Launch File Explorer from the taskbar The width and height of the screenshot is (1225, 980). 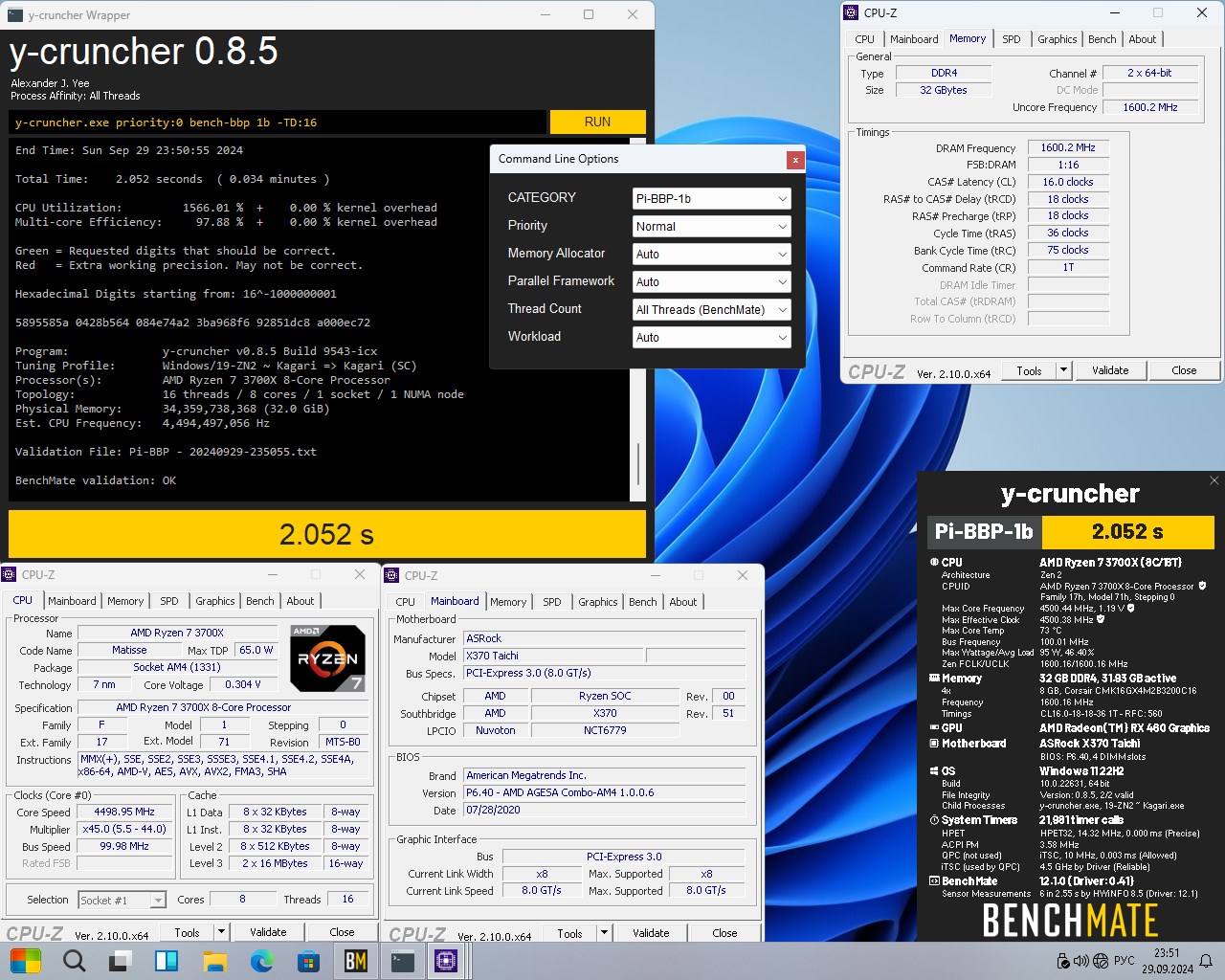[x=213, y=961]
